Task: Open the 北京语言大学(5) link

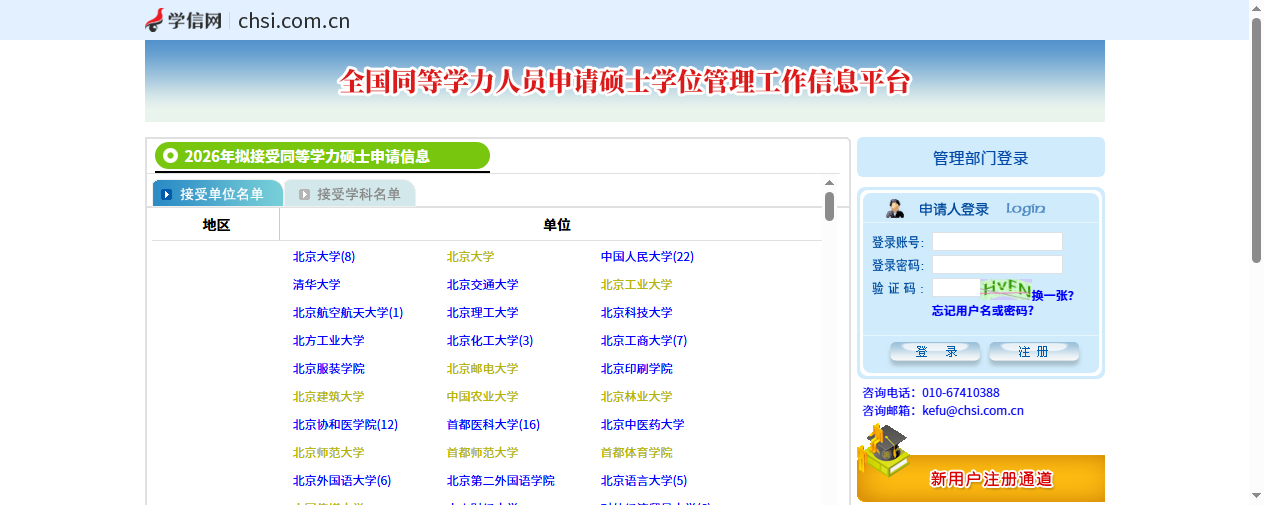Action: [x=644, y=480]
